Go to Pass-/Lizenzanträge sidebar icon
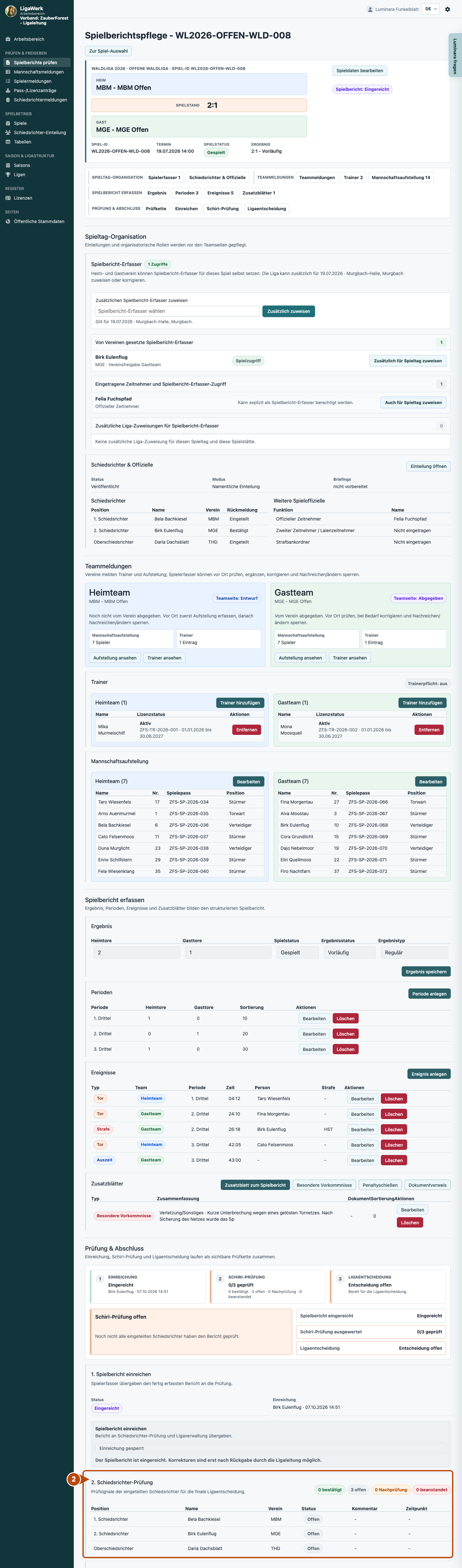The height and width of the screenshot is (1568, 462). click(x=8, y=91)
